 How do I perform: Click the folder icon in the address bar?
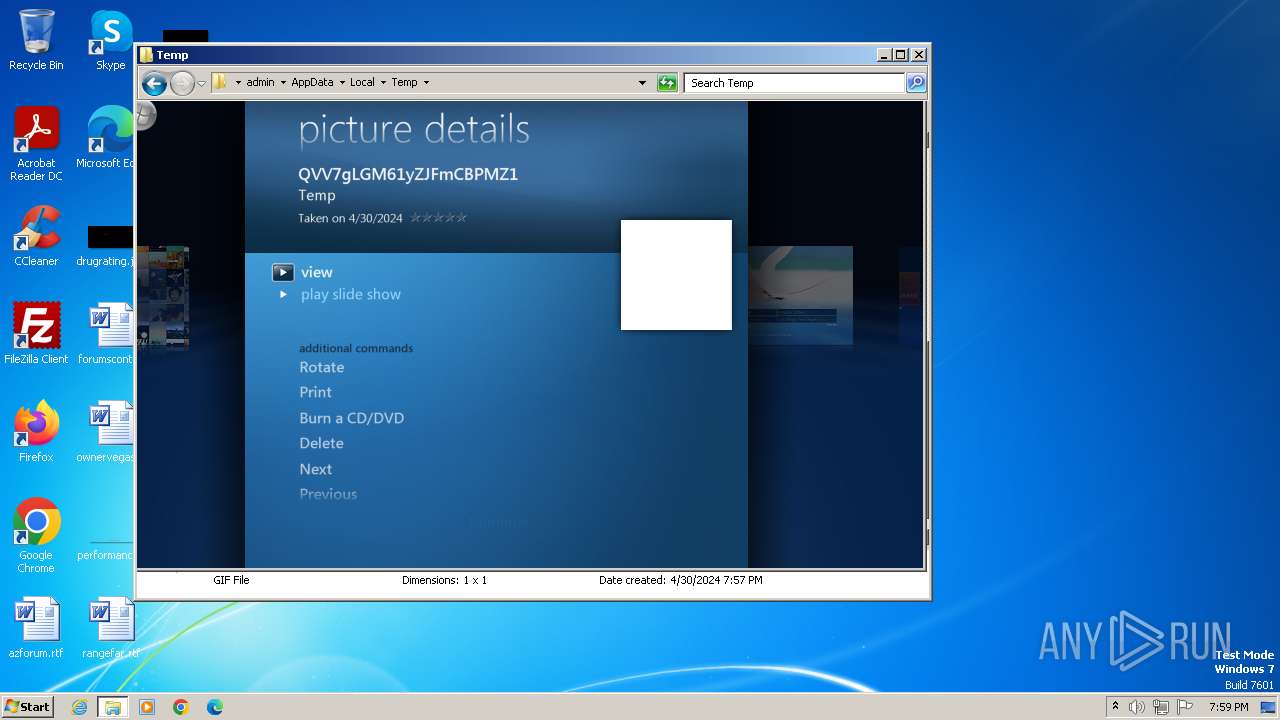220,82
